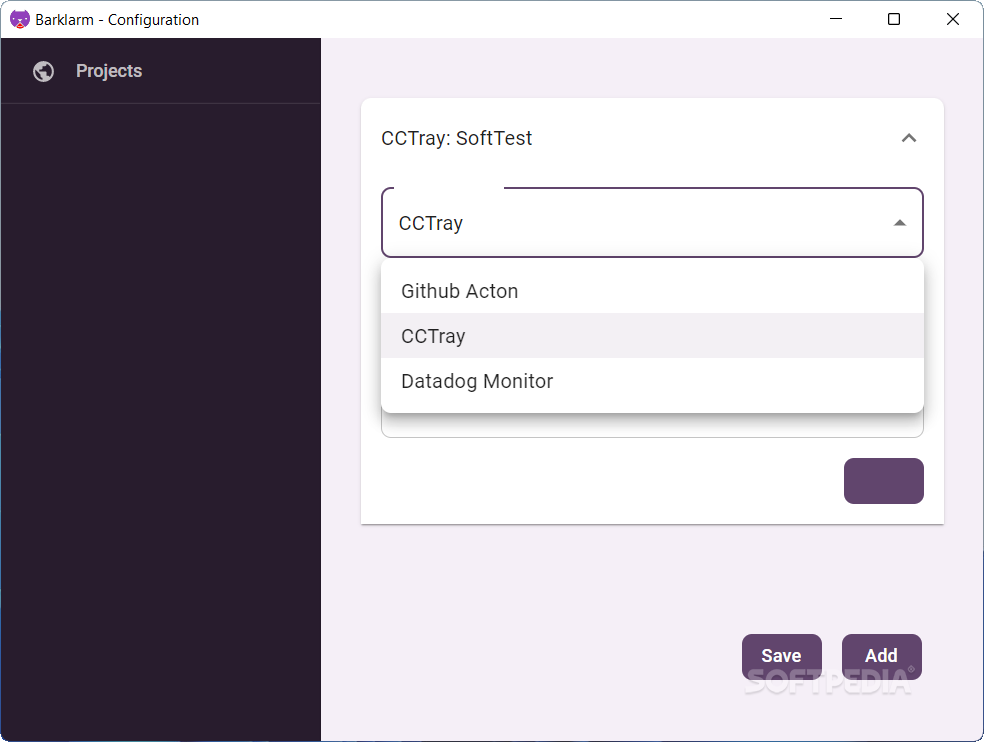
Task: Close the Barklarm Configuration window
Action: (953, 19)
